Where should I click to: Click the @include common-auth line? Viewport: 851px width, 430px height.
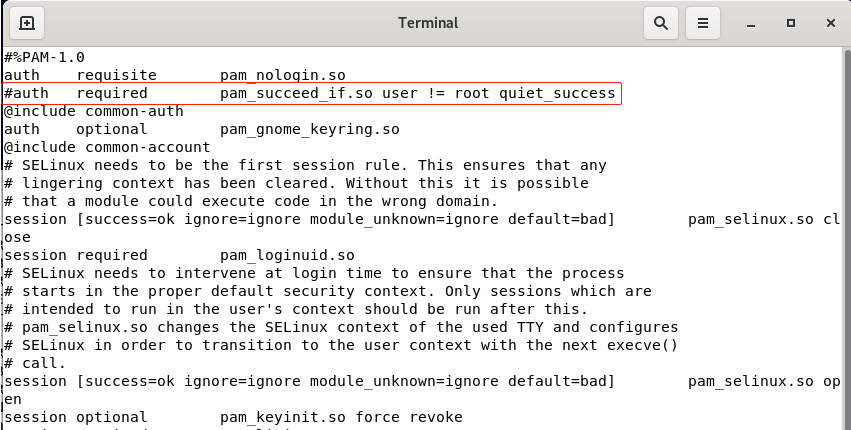[94, 111]
